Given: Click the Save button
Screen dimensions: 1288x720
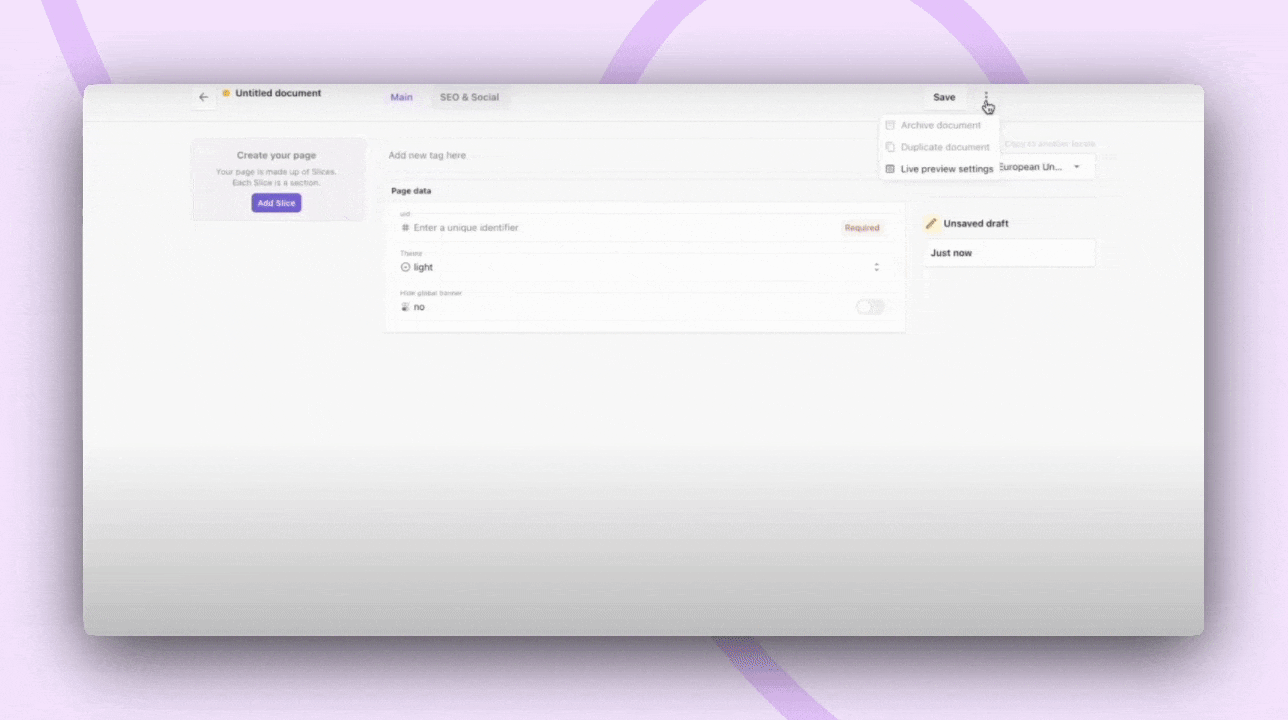Looking at the screenshot, I should [x=944, y=97].
